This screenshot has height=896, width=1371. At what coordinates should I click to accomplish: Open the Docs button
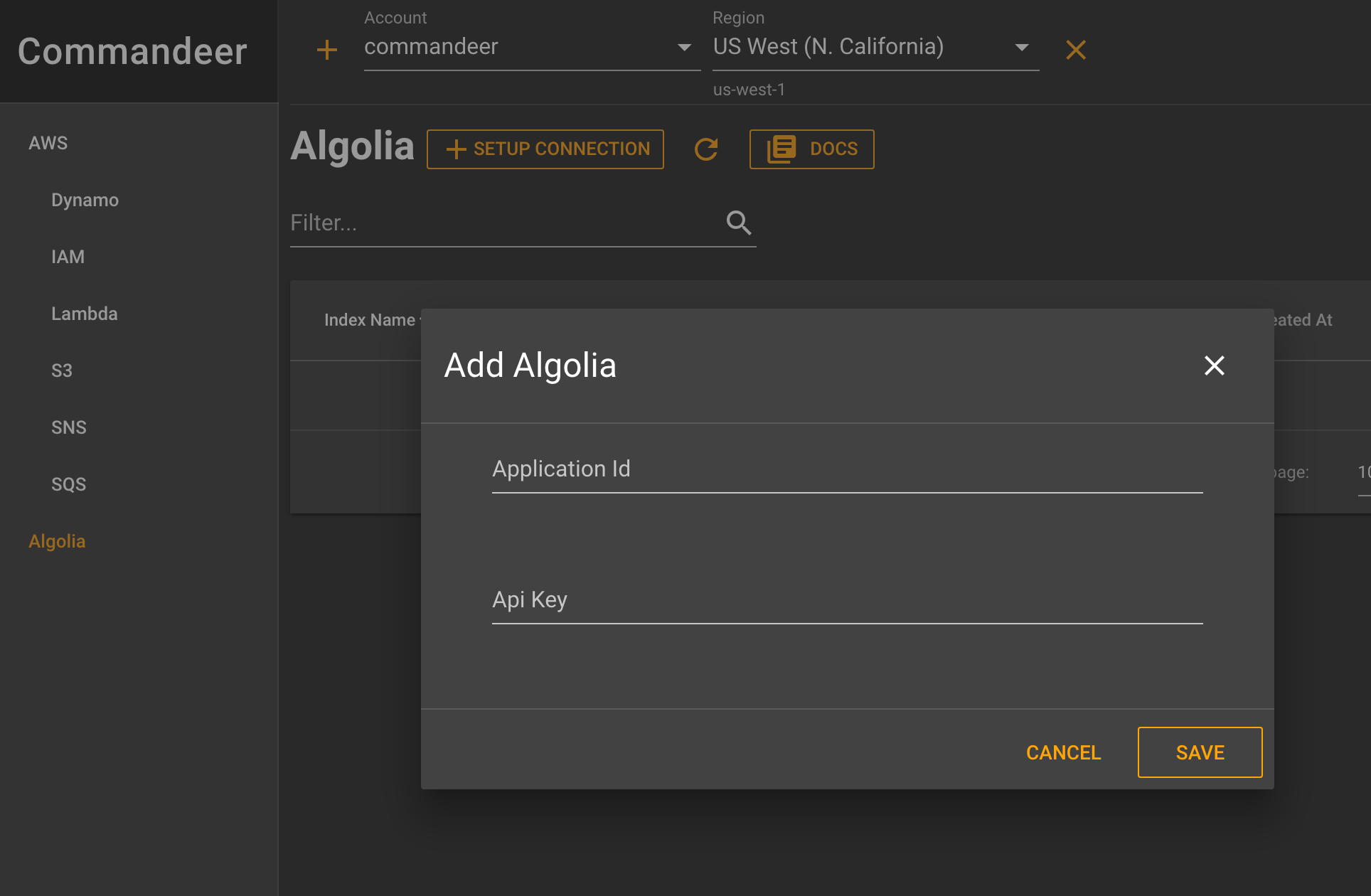tap(811, 149)
